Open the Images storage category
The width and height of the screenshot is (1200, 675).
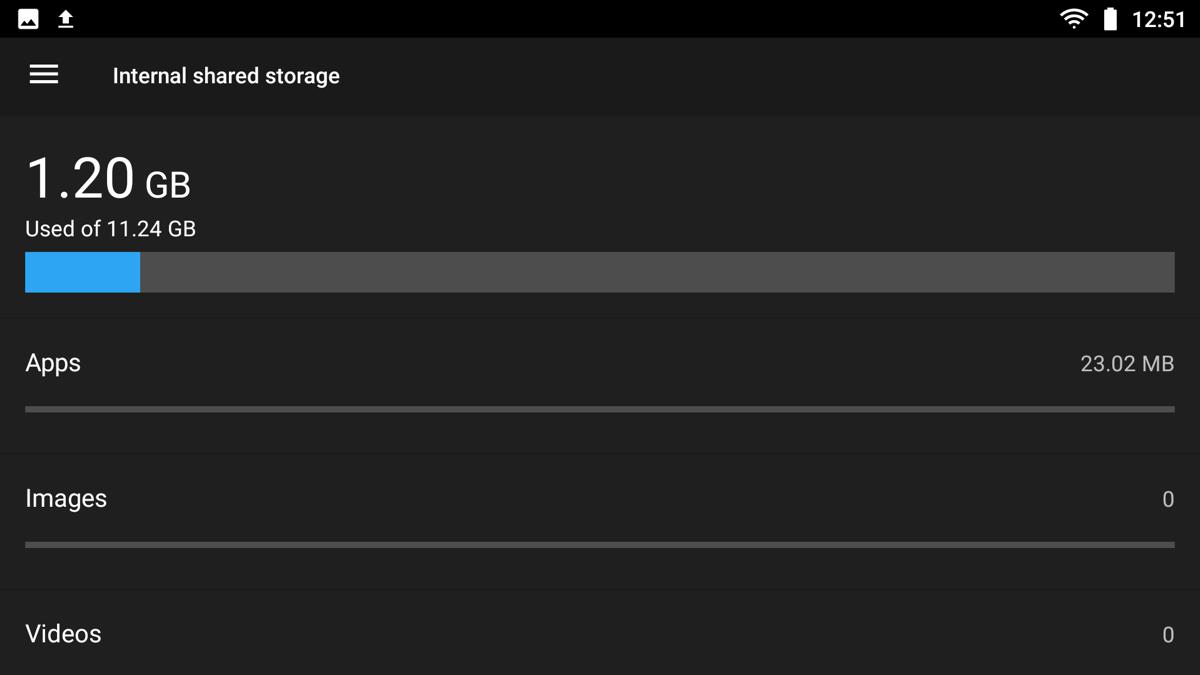600,521
